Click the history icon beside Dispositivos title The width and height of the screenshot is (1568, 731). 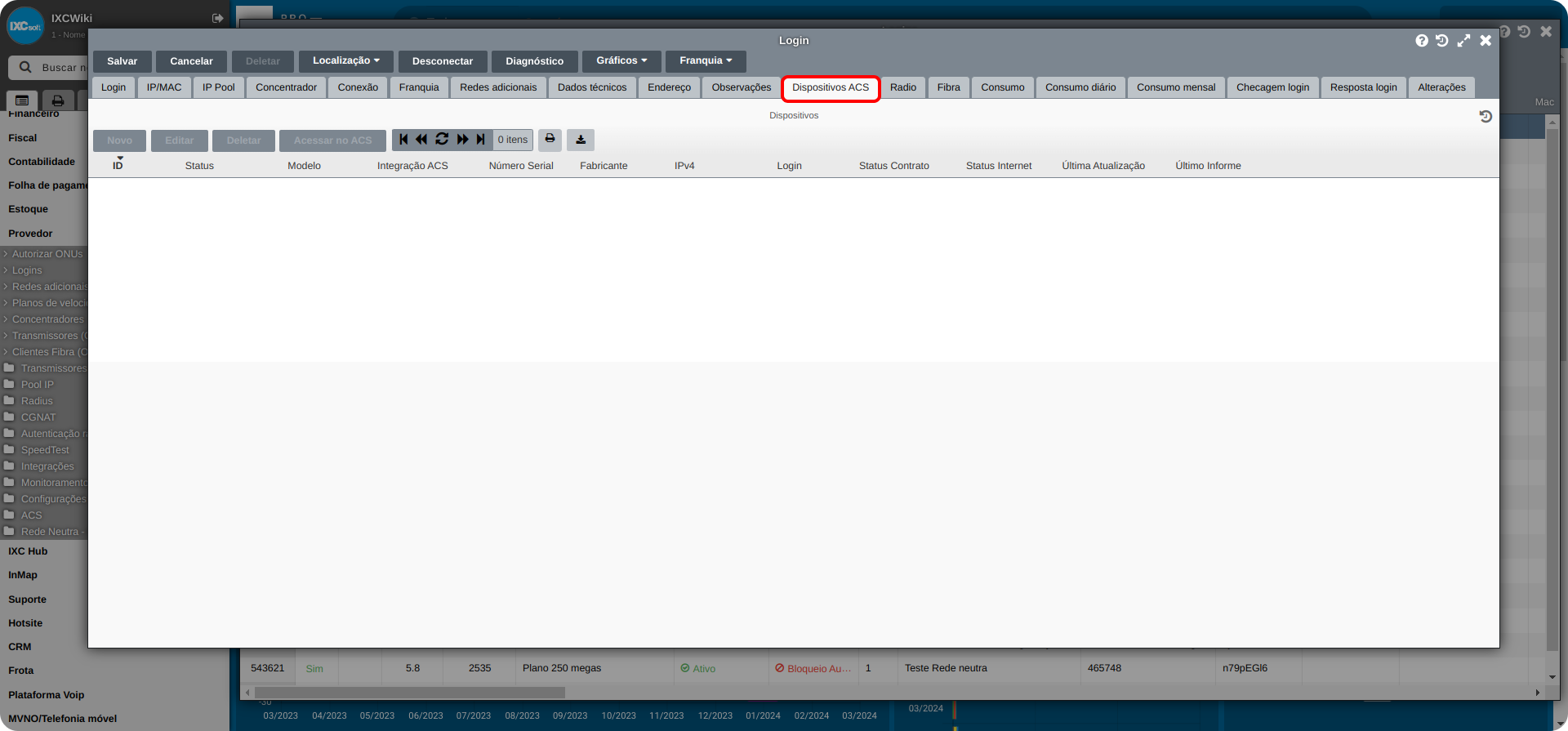pos(1486,117)
